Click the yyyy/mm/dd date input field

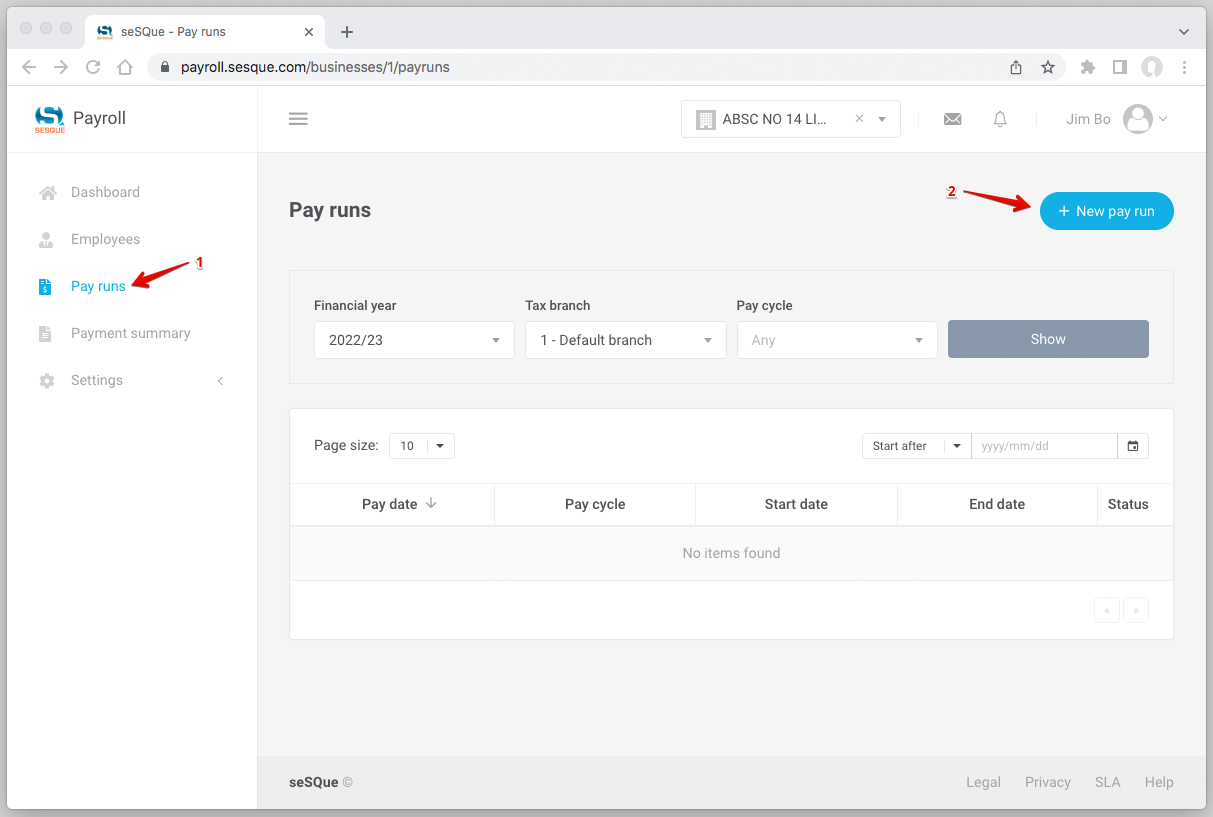point(1043,446)
